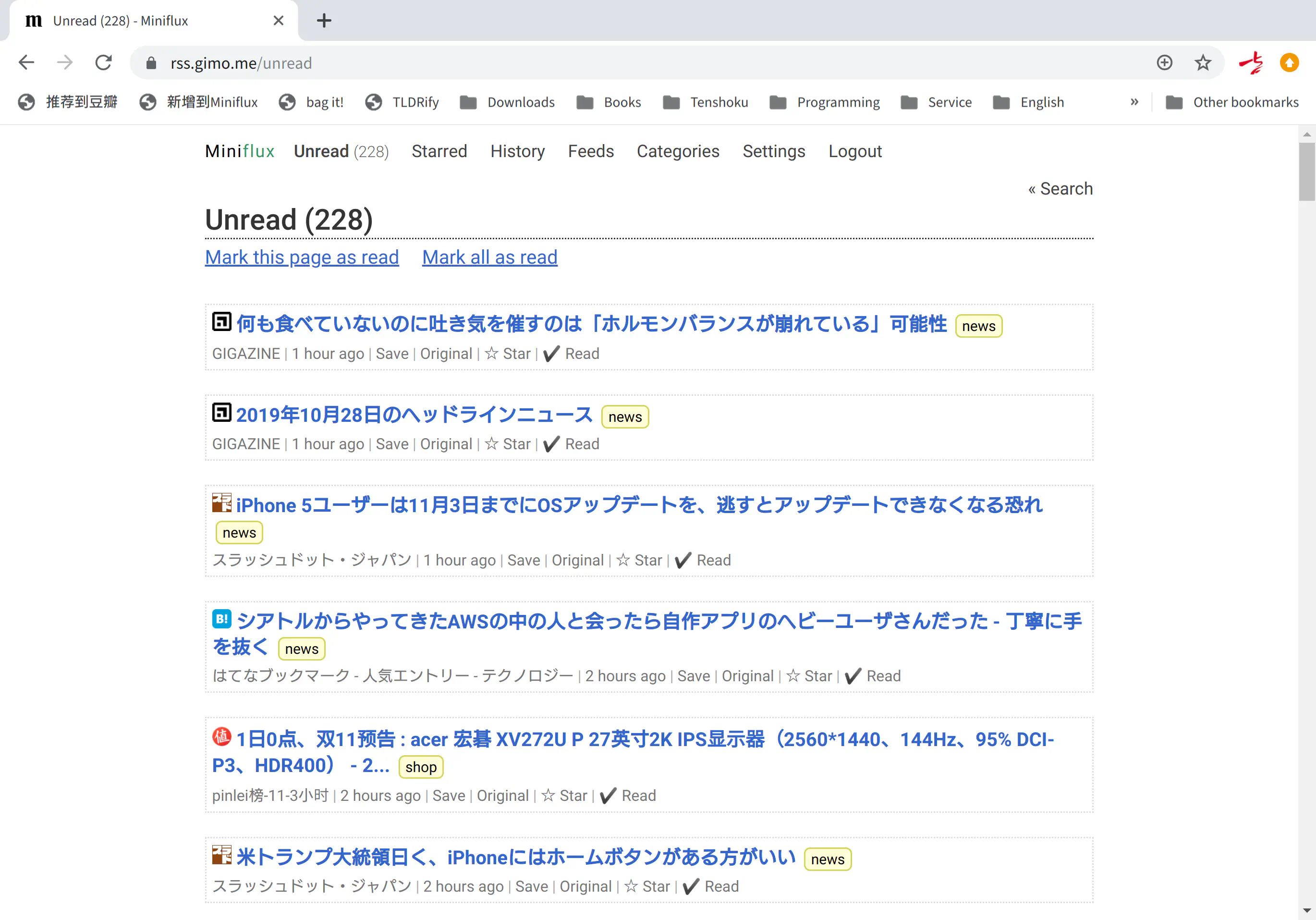The height and width of the screenshot is (920, 1316).
Task: Click the はてなブックマーク B! favicon icon
Action: (x=222, y=618)
